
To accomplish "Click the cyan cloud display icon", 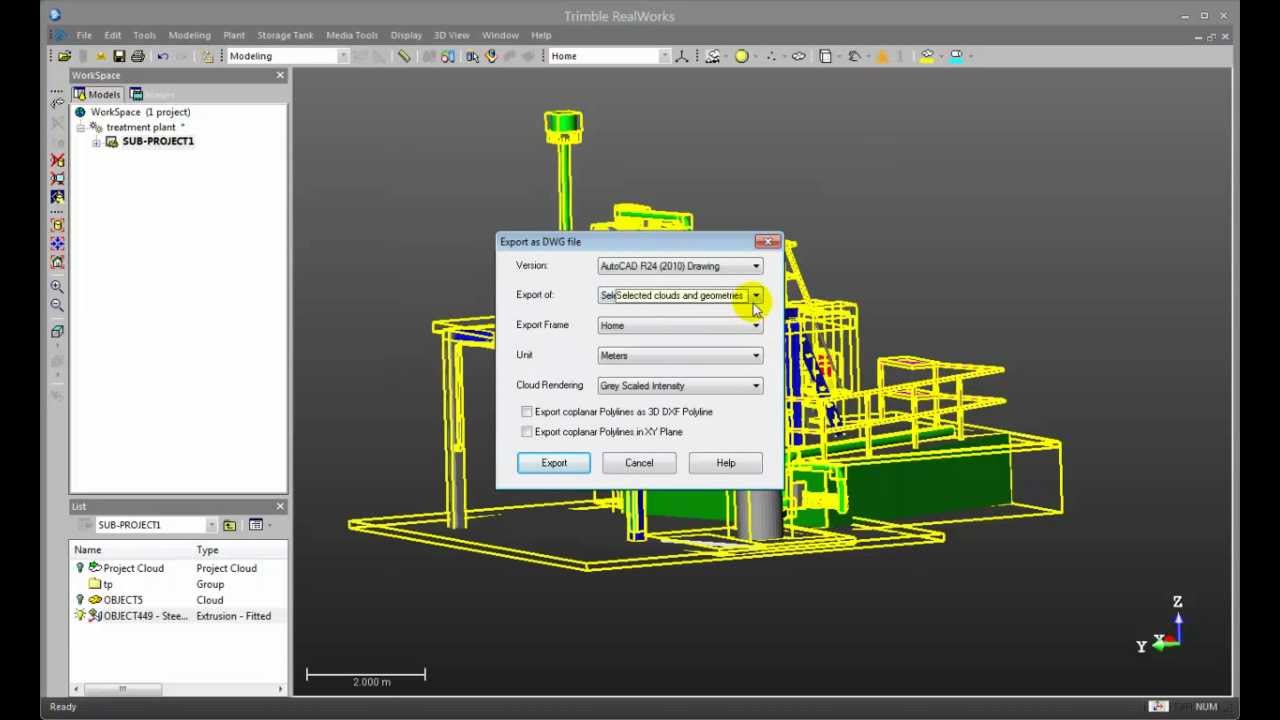I will point(957,56).
